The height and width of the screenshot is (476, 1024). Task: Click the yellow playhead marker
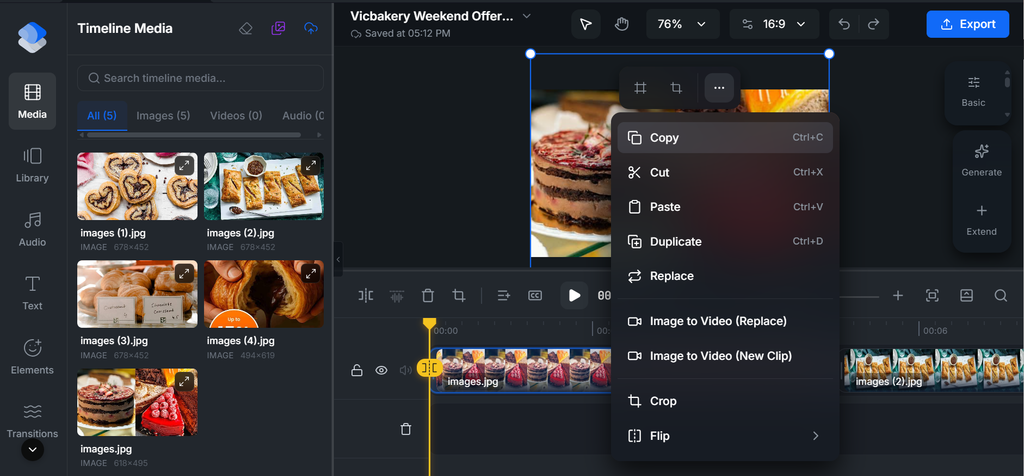tap(429, 324)
